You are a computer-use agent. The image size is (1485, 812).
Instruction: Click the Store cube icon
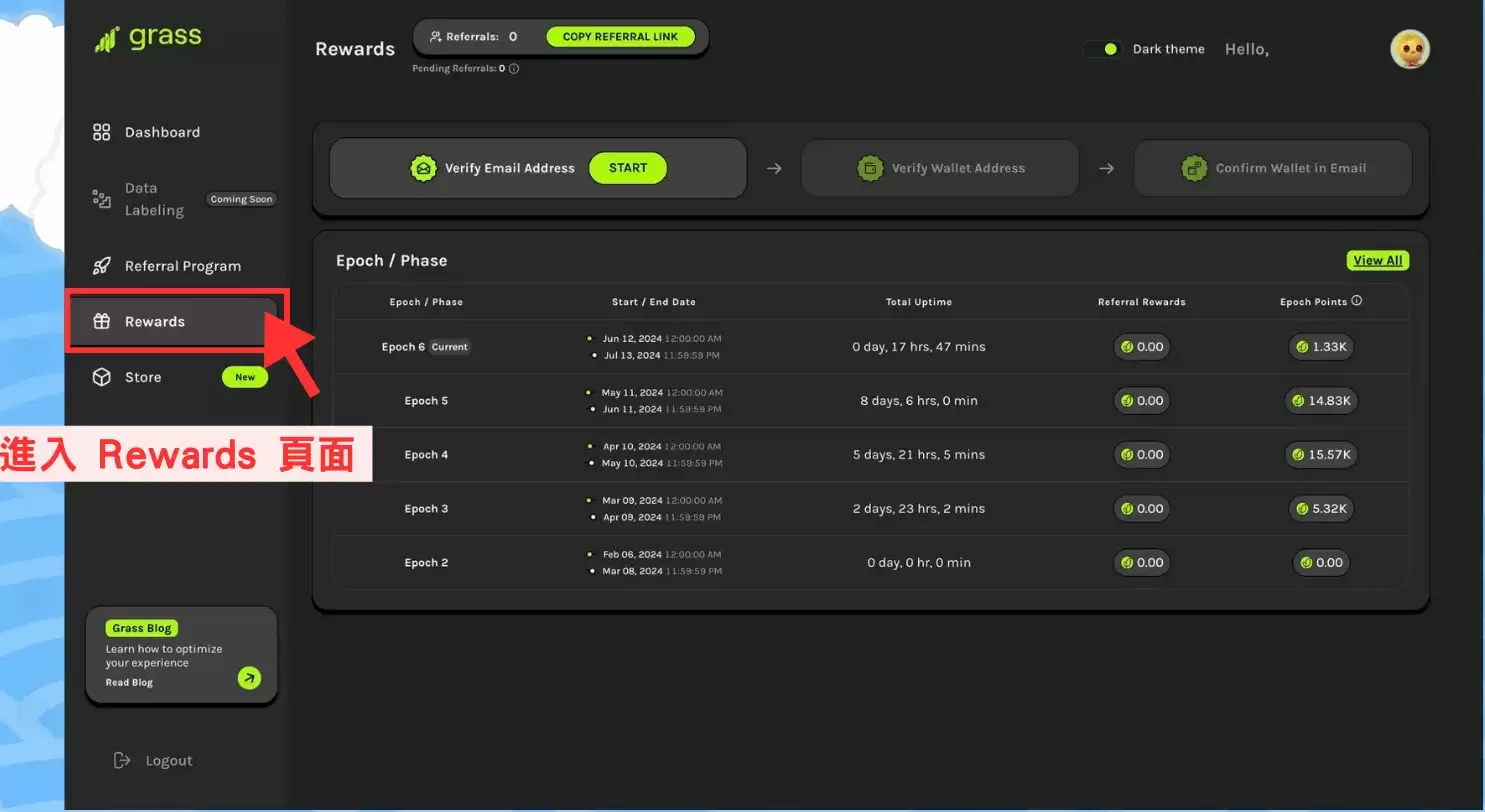[101, 377]
